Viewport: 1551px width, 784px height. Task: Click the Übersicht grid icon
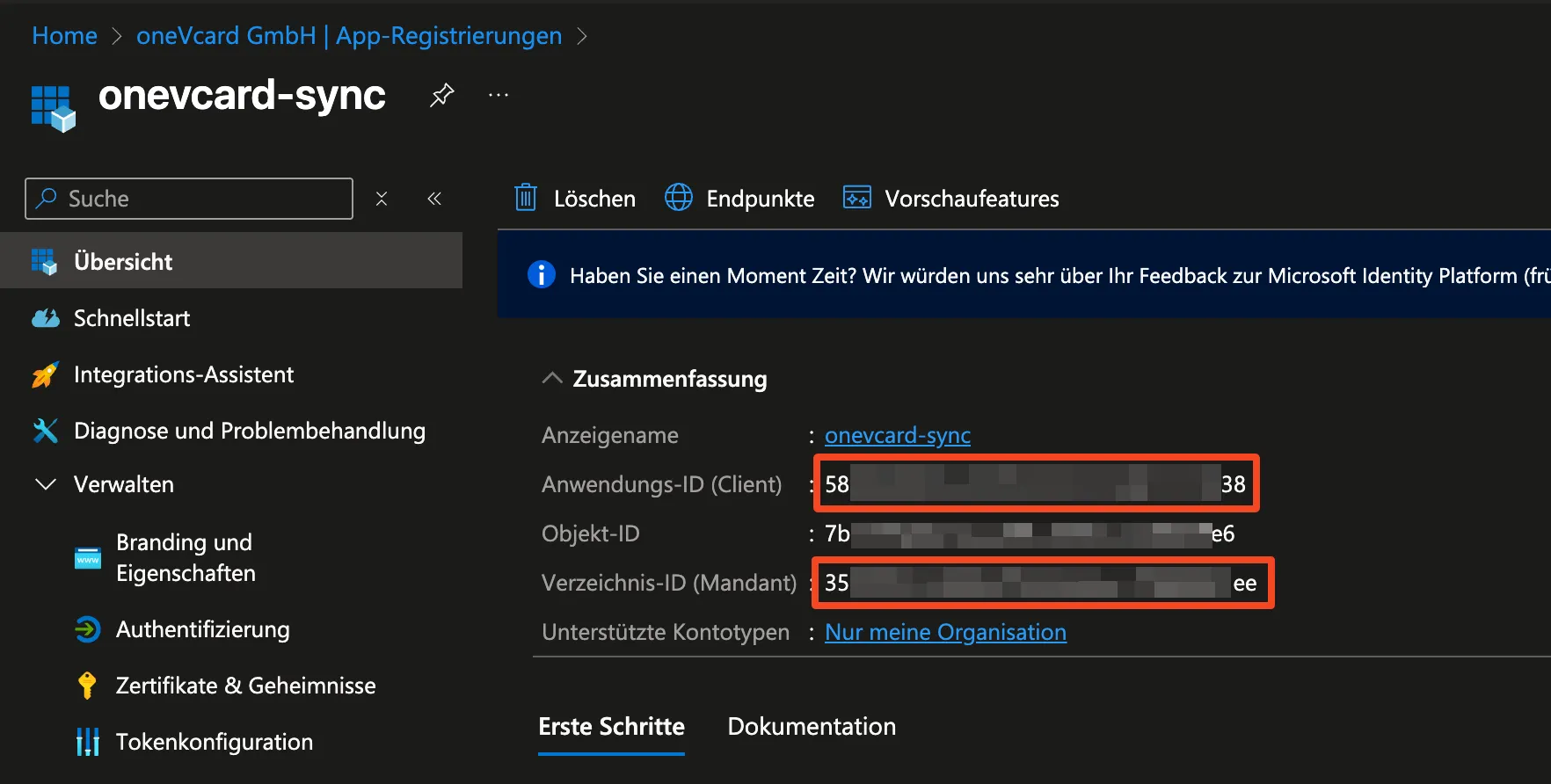[44, 262]
